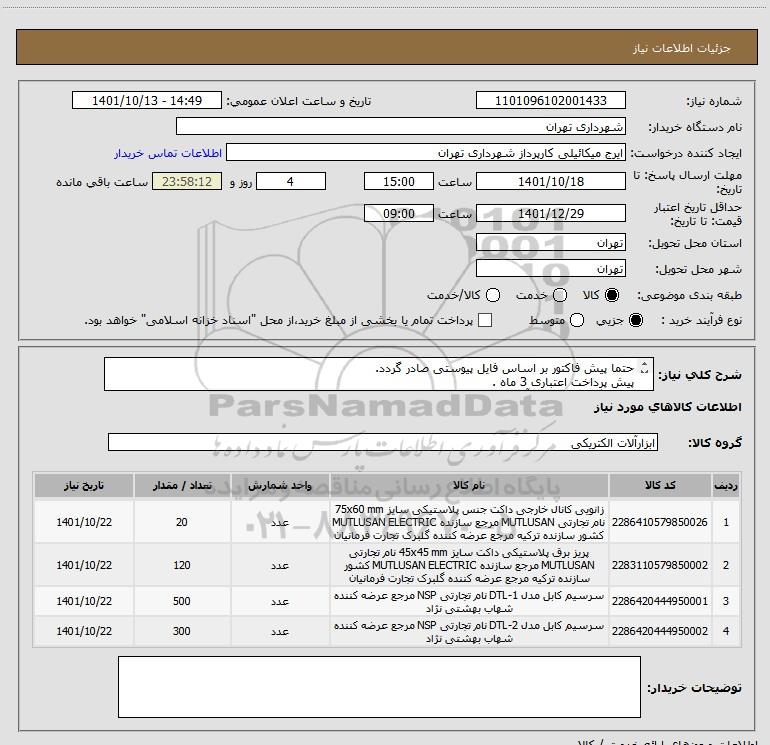Click item code 2286420444950002
Viewport: 770px width, 745px height.
coord(660,631)
